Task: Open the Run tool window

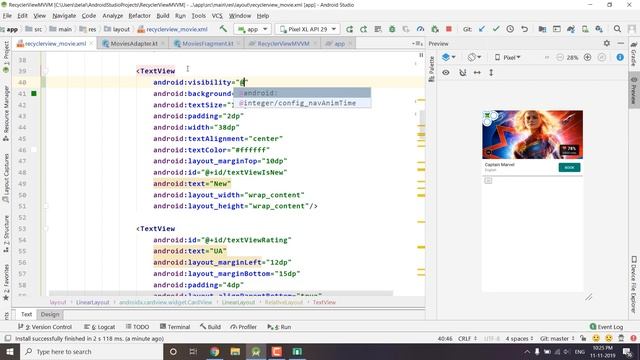Action: point(279,327)
